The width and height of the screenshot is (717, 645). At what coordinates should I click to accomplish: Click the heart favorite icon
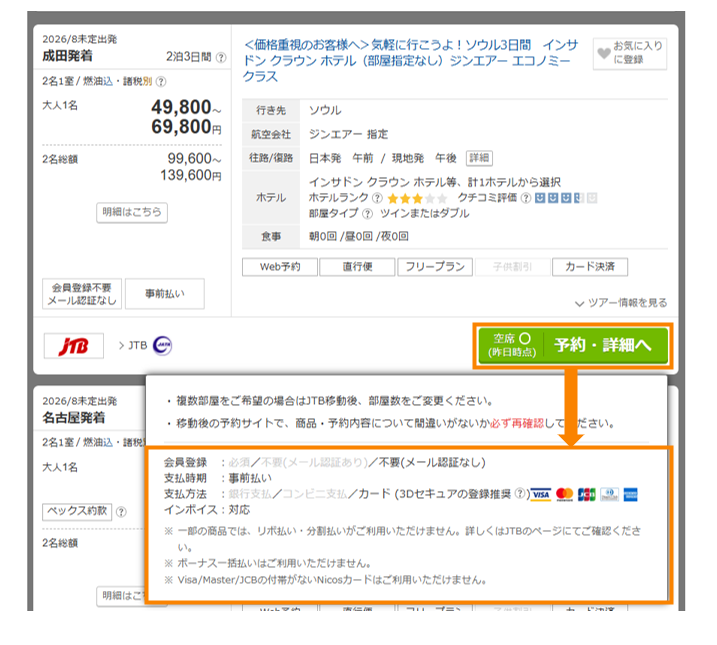coord(604,53)
